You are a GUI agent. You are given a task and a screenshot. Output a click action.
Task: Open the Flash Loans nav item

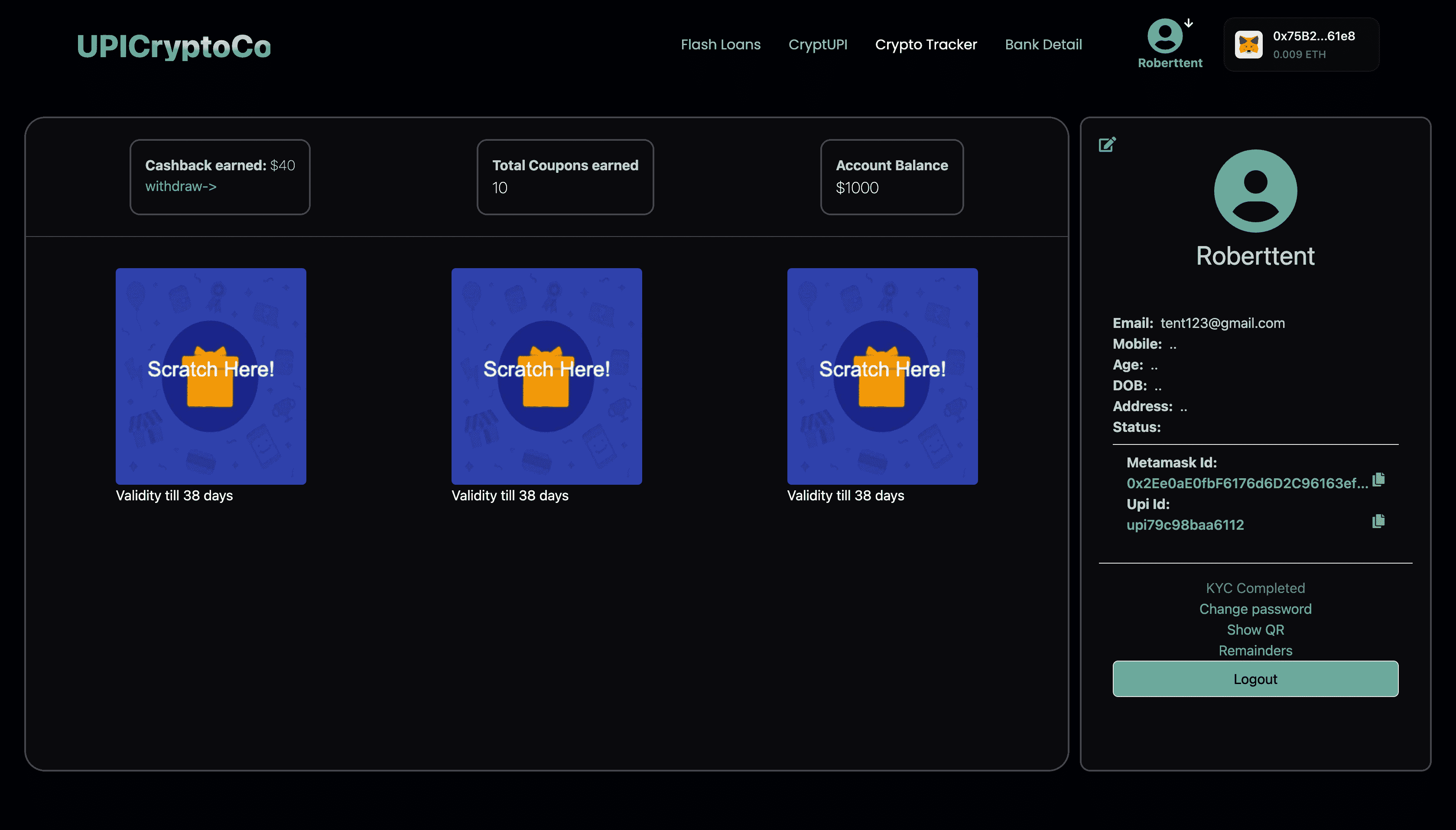[x=721, y=45]
